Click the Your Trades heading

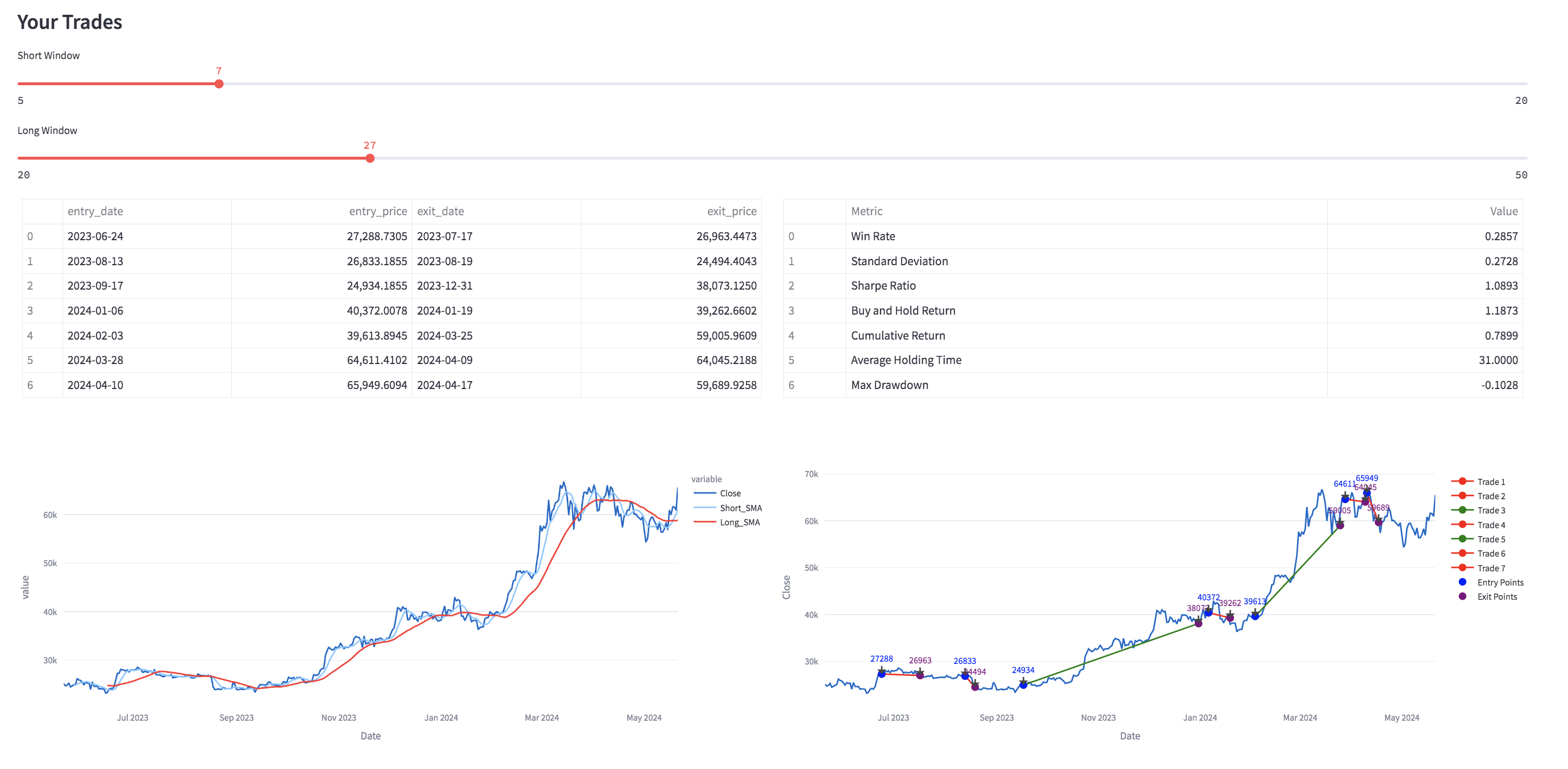[x=69, y=22]
